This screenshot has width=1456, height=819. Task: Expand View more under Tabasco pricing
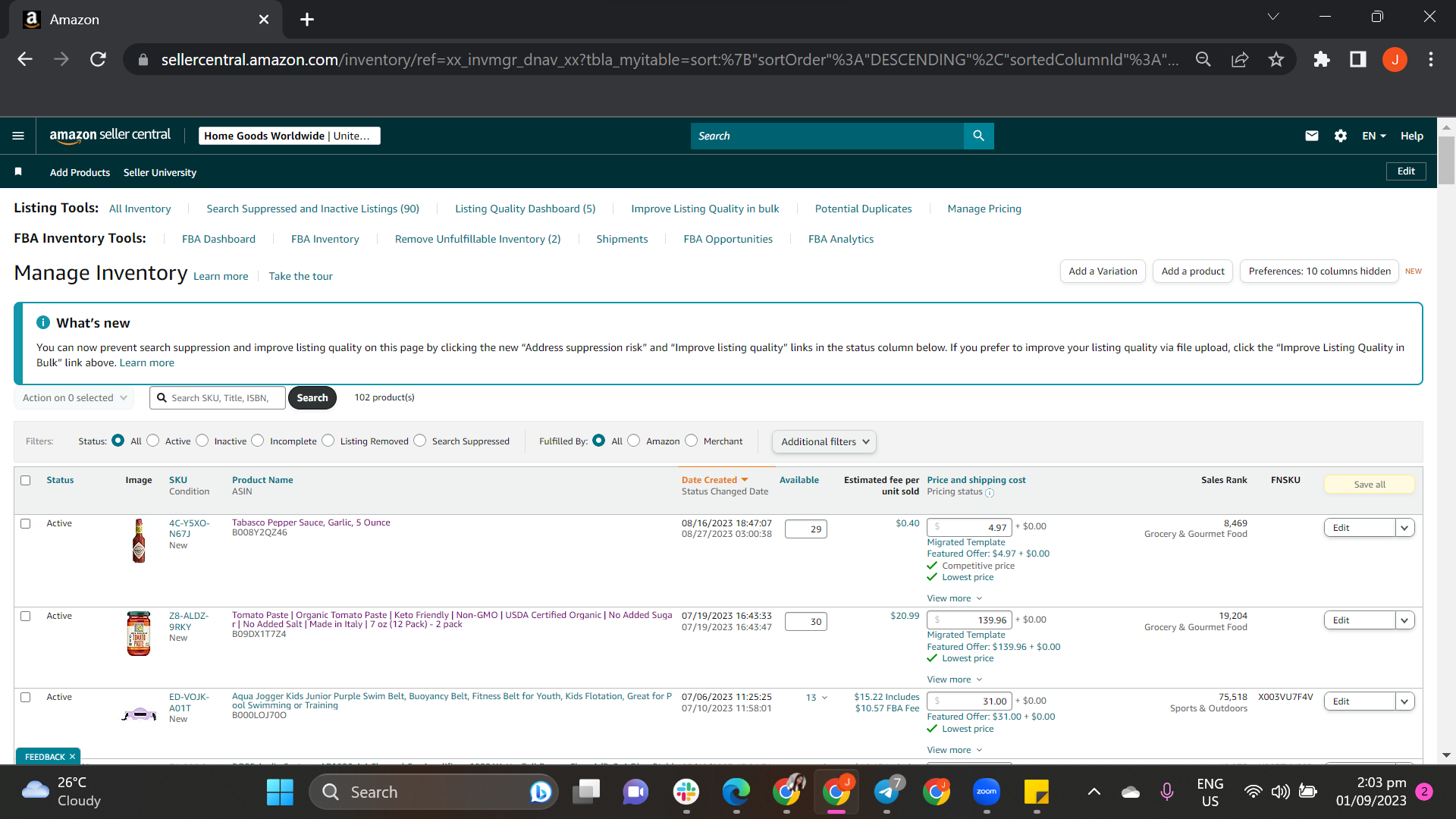pos(955,598)
